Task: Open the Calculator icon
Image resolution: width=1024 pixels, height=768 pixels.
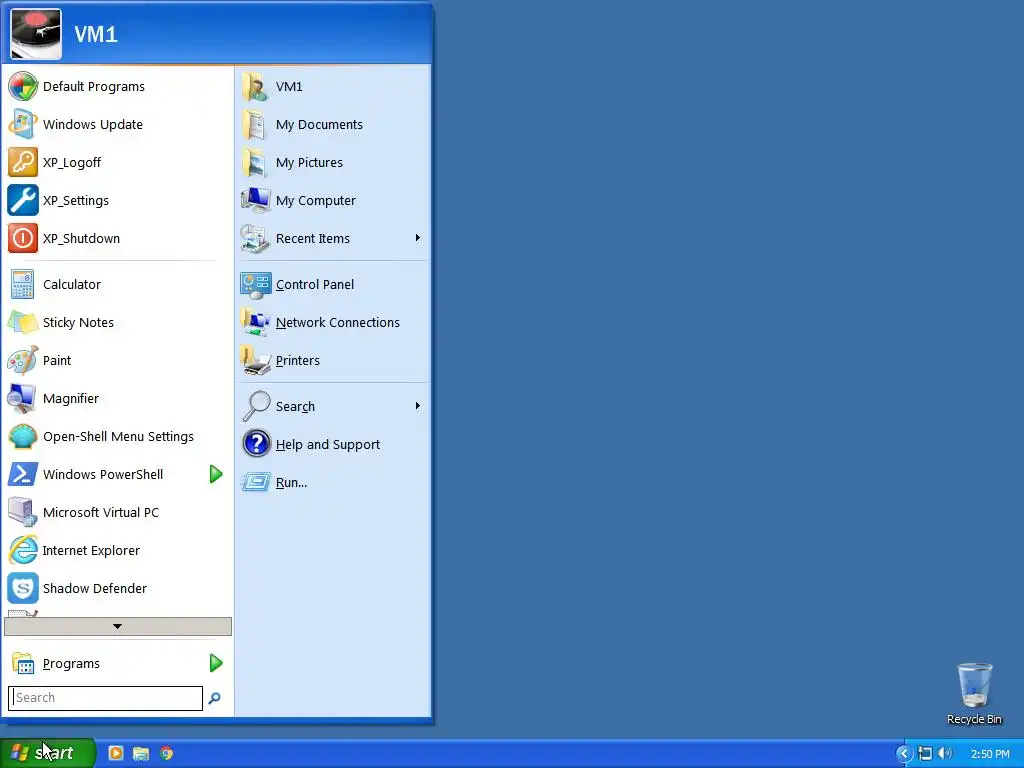Action: tap(23, 284)
